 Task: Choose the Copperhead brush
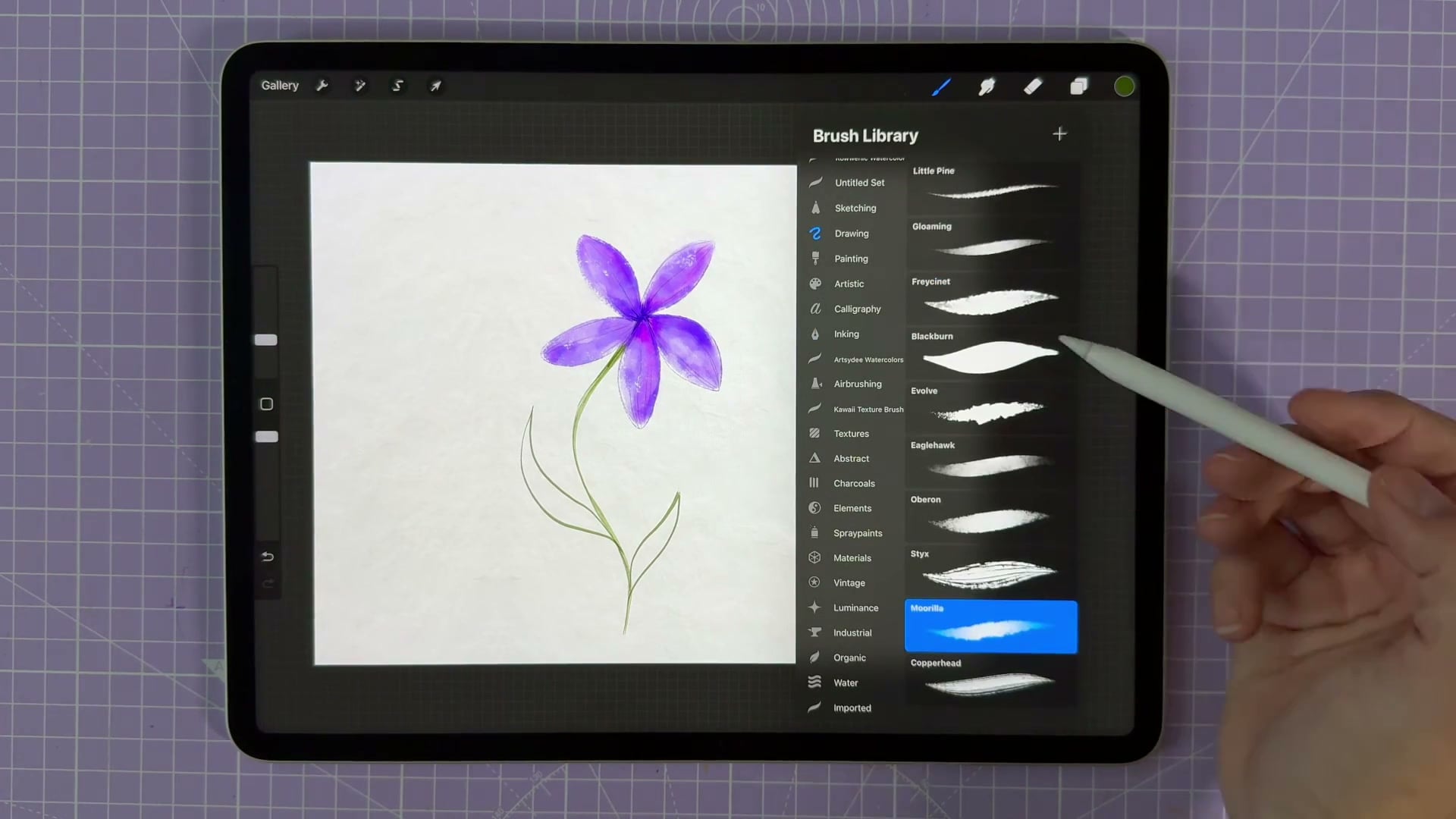tap(991, 680)
